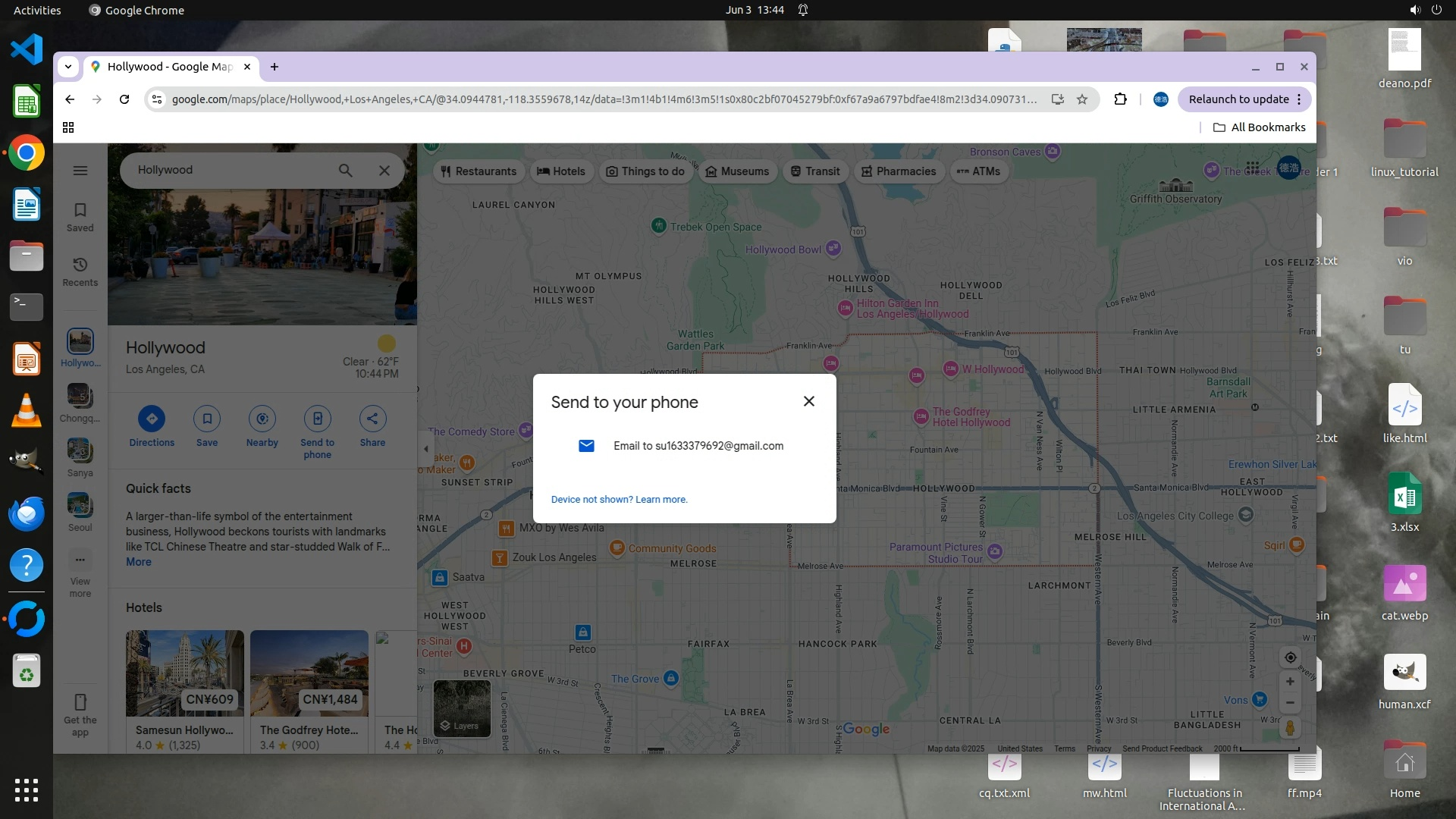
Task: Toggle the Layers map view thumbnail
Action: pos(462,708)
